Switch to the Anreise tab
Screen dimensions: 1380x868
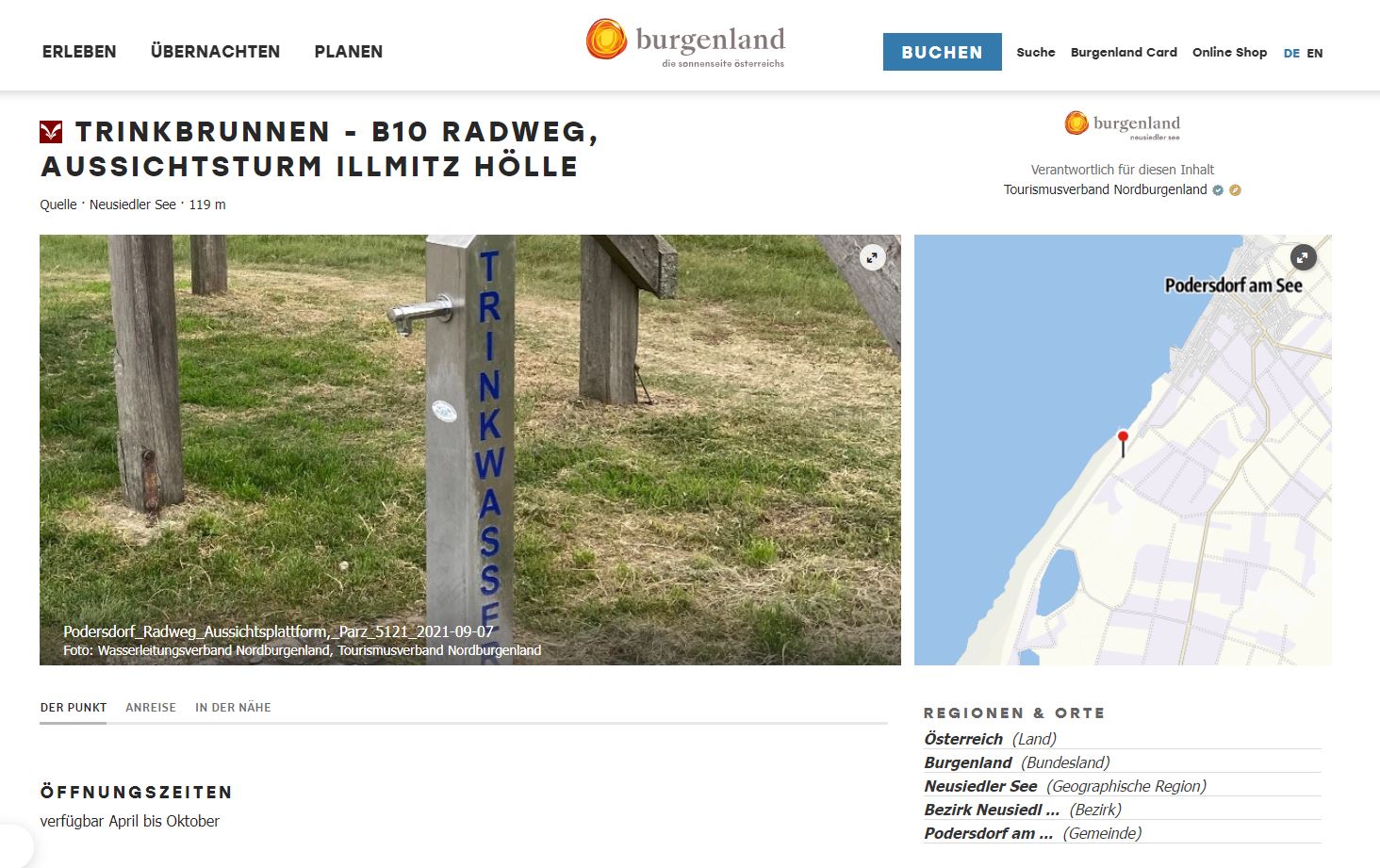coord(151,708)
